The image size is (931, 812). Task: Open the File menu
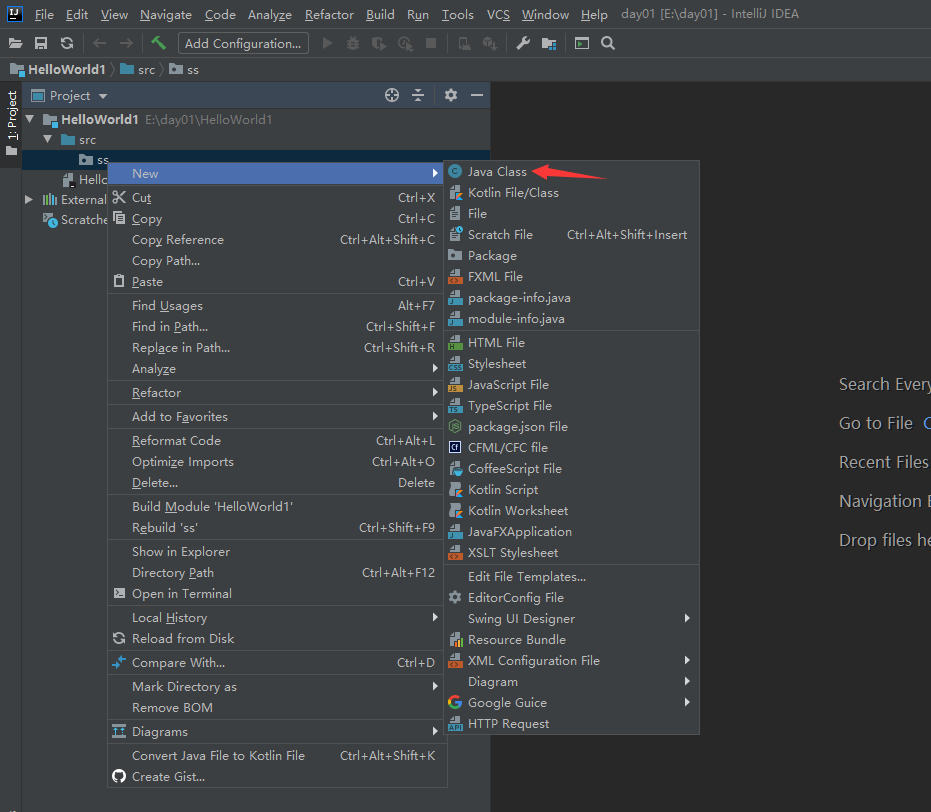point(44,14)
